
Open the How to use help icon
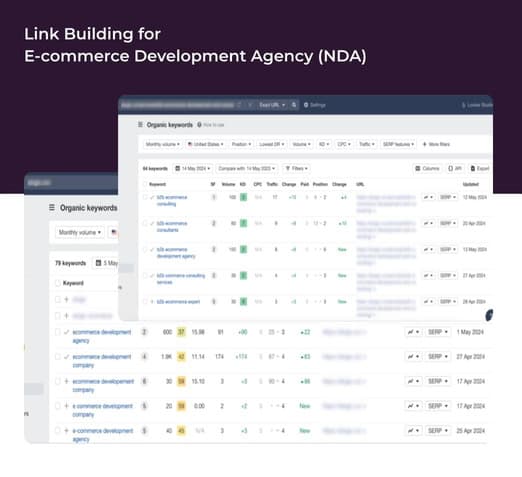coord(199,125)
